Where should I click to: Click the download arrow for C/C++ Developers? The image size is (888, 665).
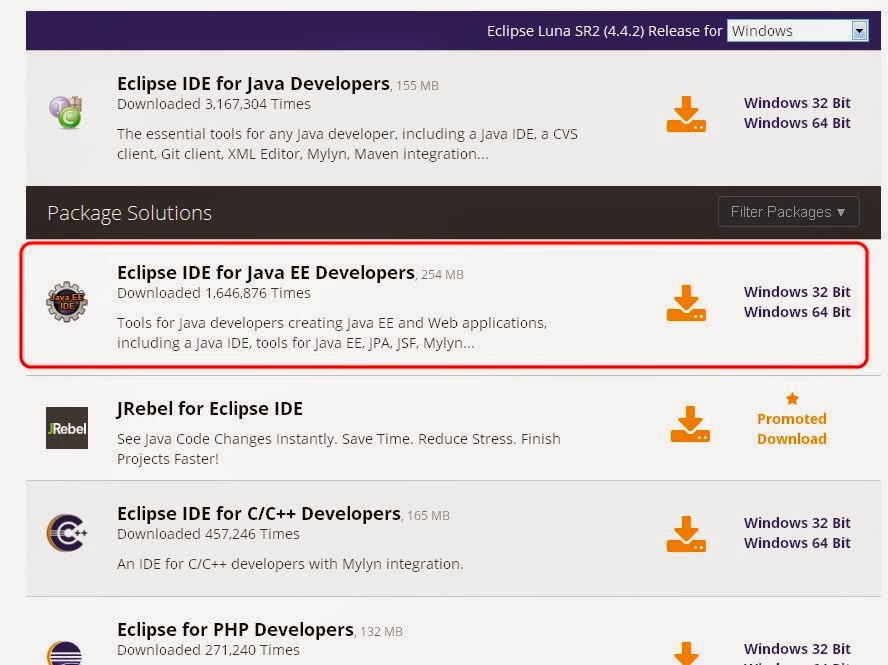(686, 533)
